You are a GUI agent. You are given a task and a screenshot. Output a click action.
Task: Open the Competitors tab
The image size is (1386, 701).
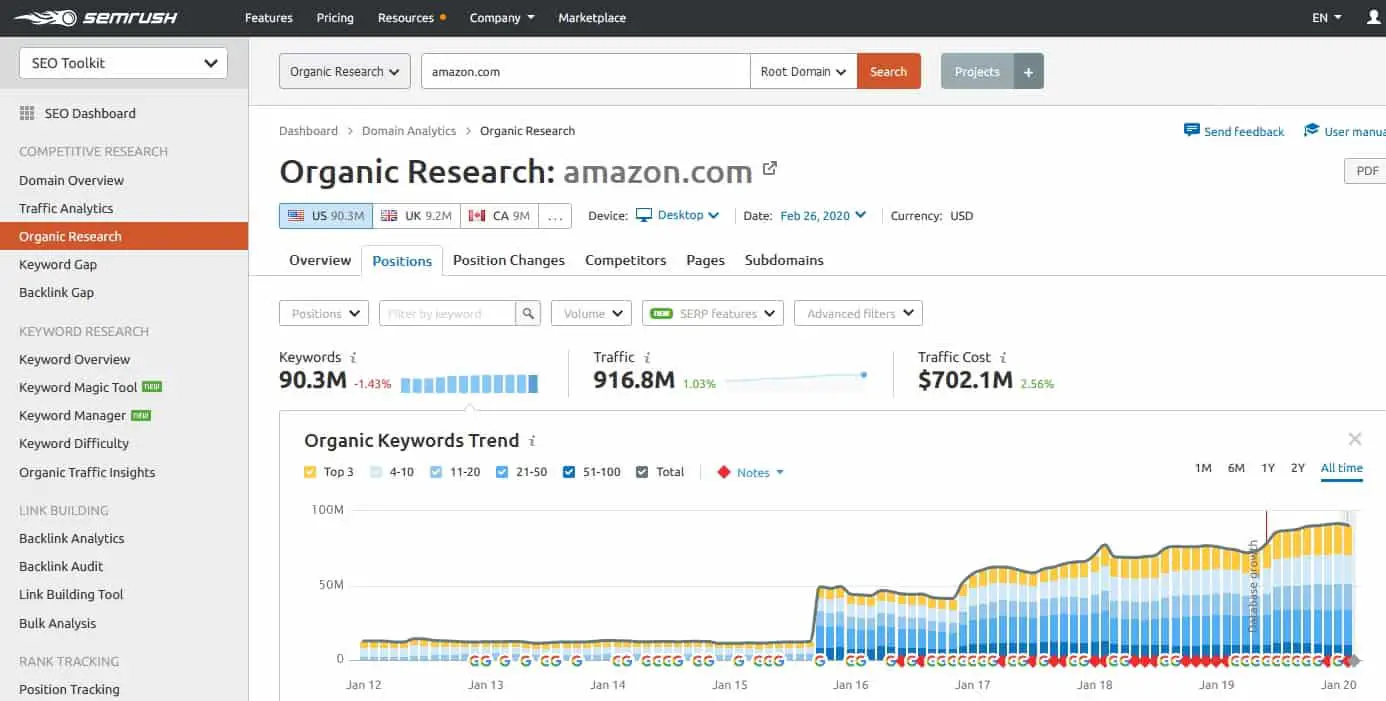tap(625, 260)
